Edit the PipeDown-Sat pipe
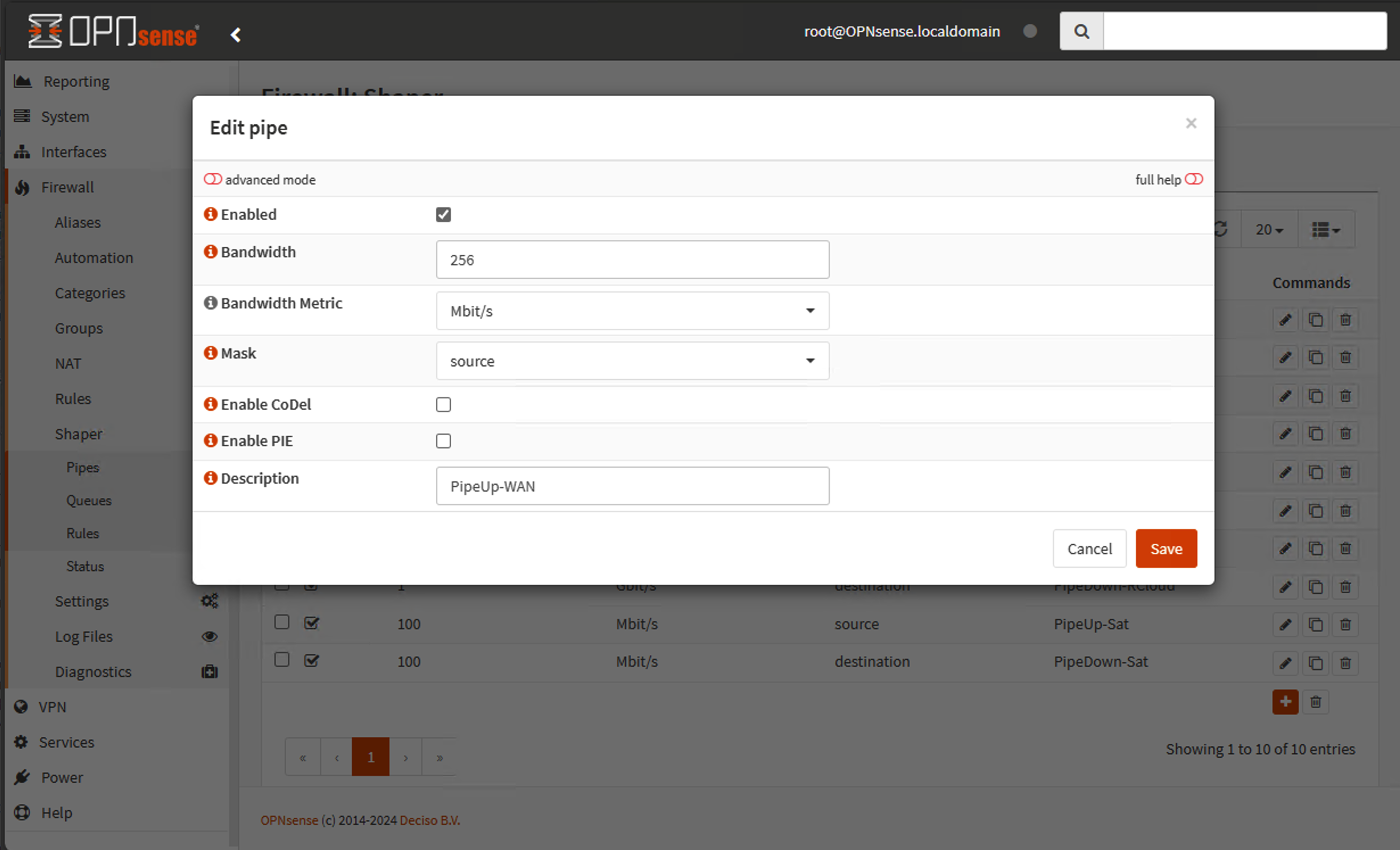Screen dimensions: 1400x850 tap(1285, 663)
